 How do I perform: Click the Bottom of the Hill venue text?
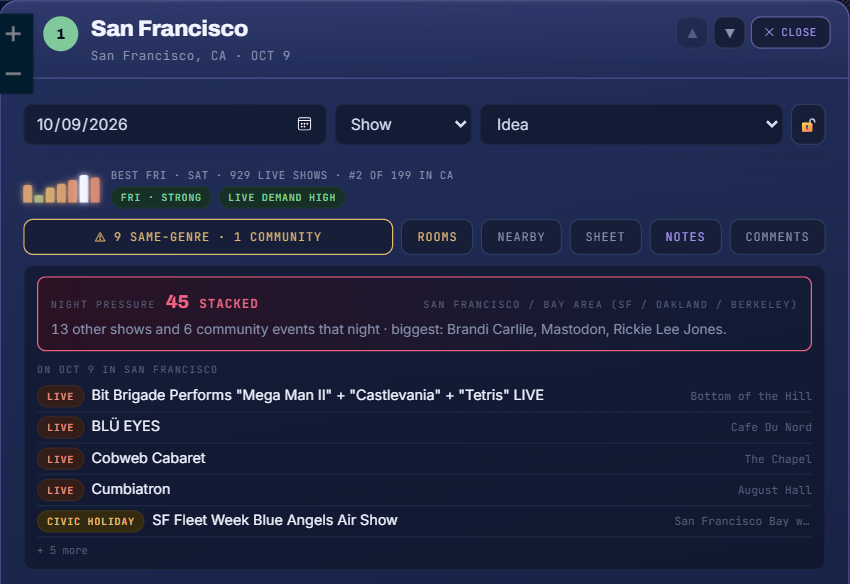[x=751, y=396]
